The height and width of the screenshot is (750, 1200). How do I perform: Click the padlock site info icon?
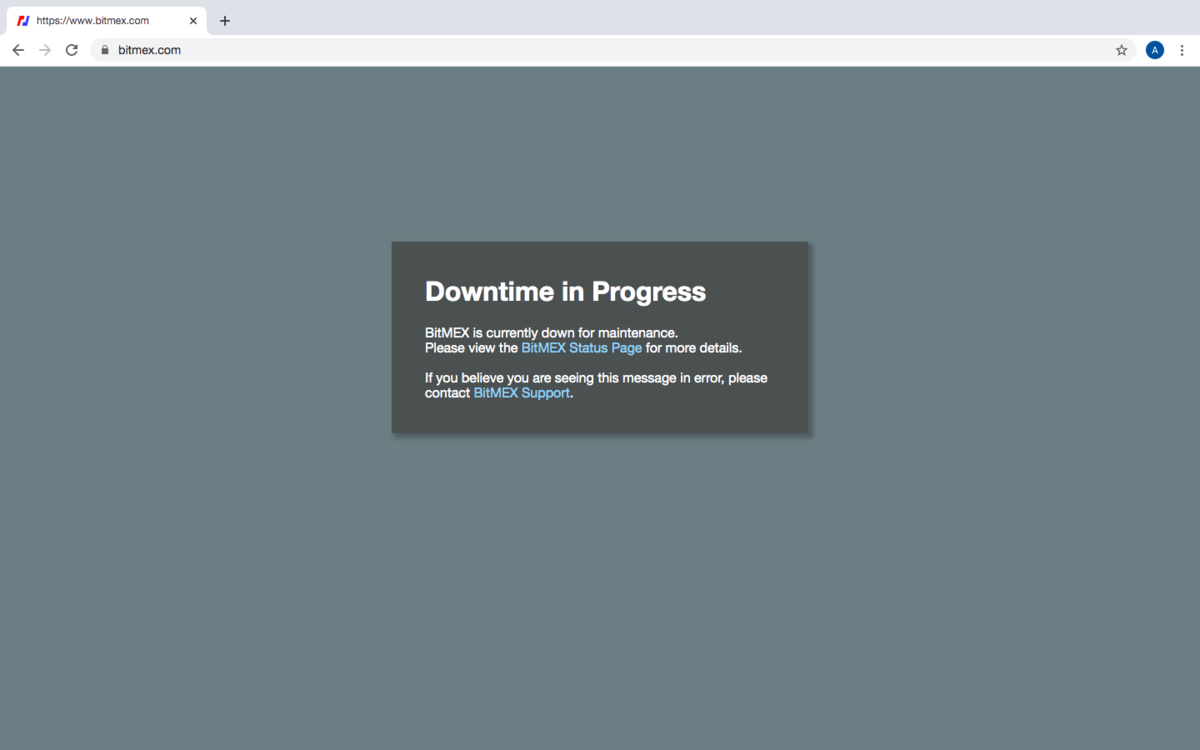[x=104, y=50]
